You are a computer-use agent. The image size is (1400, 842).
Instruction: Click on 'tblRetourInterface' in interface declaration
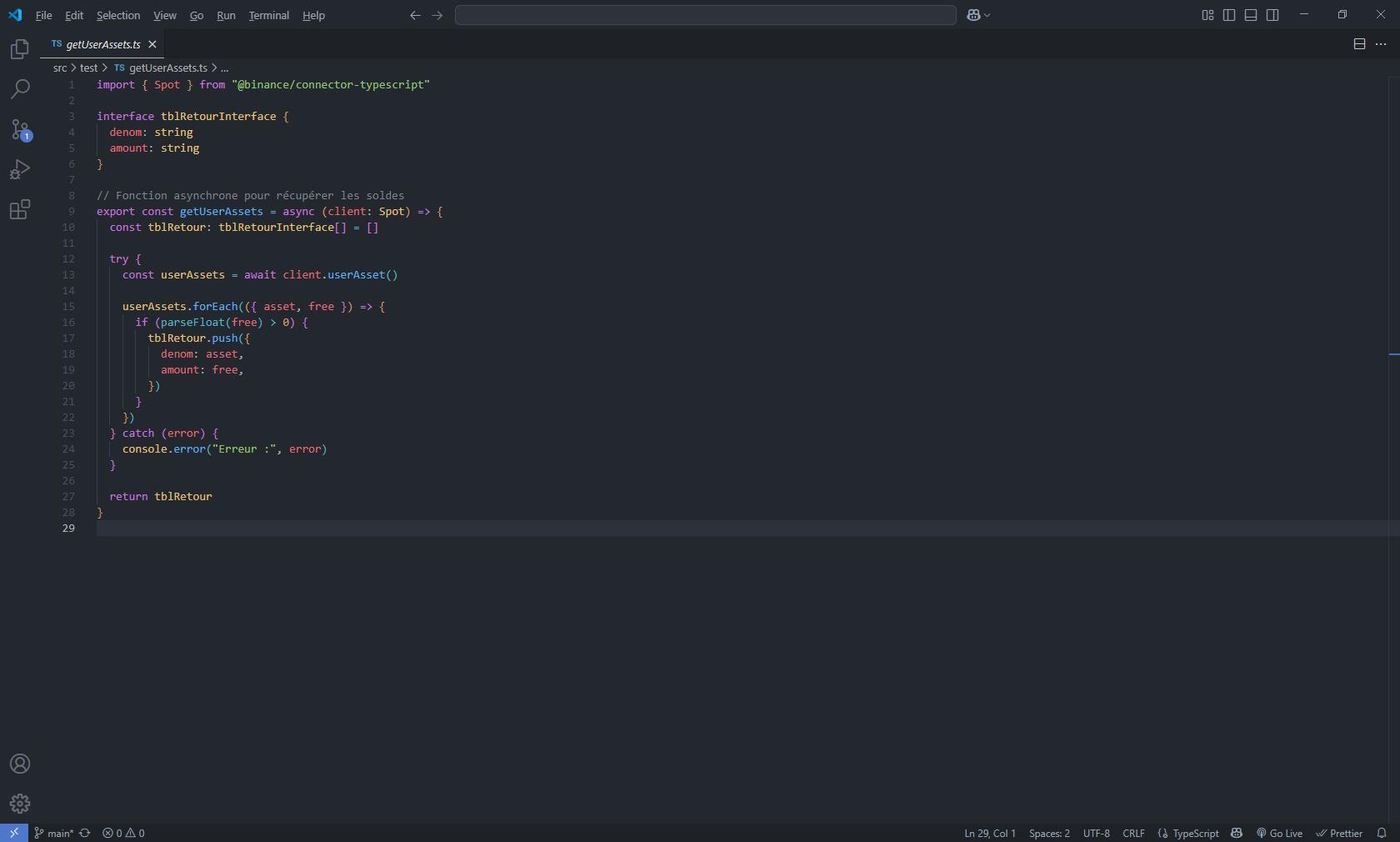[218, 117]
